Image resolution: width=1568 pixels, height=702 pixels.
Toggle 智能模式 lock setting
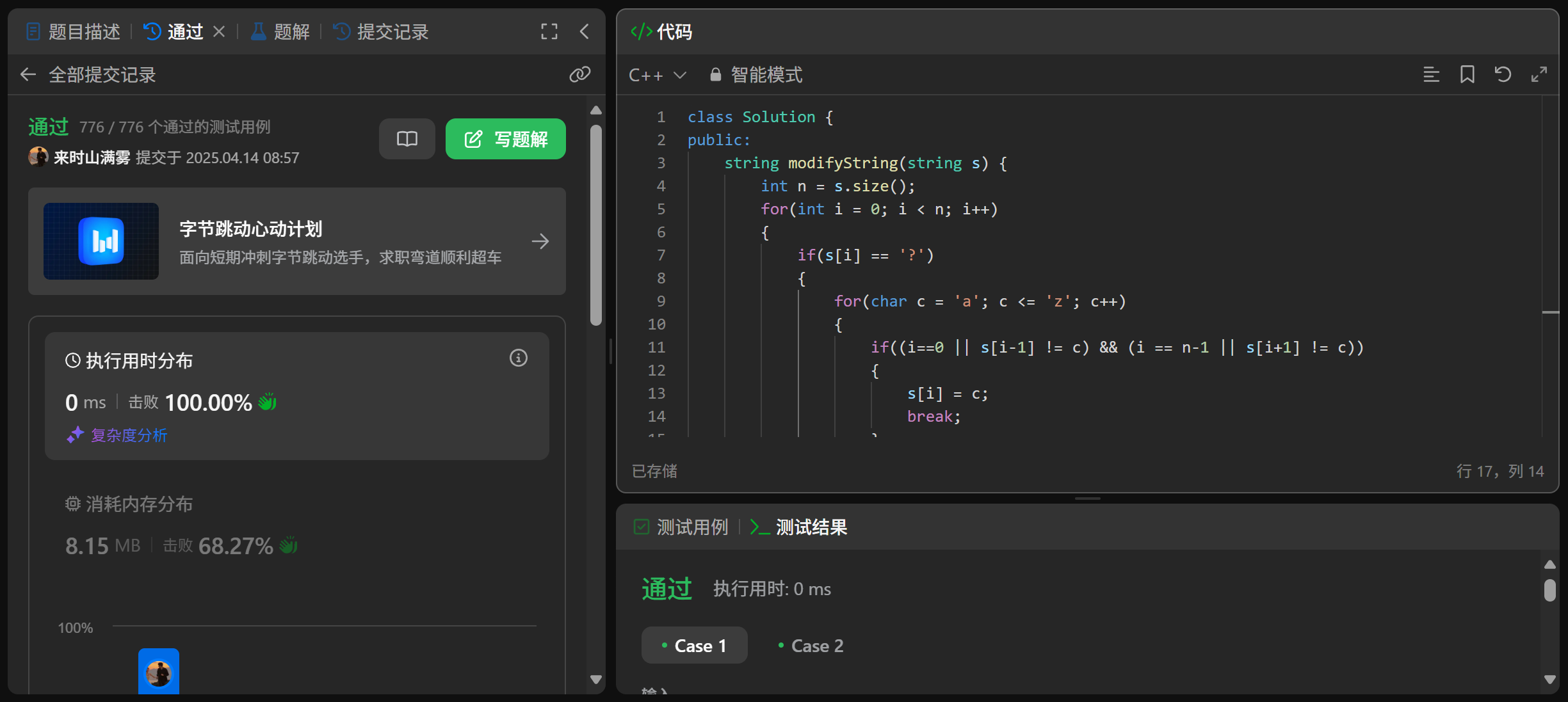756,75
